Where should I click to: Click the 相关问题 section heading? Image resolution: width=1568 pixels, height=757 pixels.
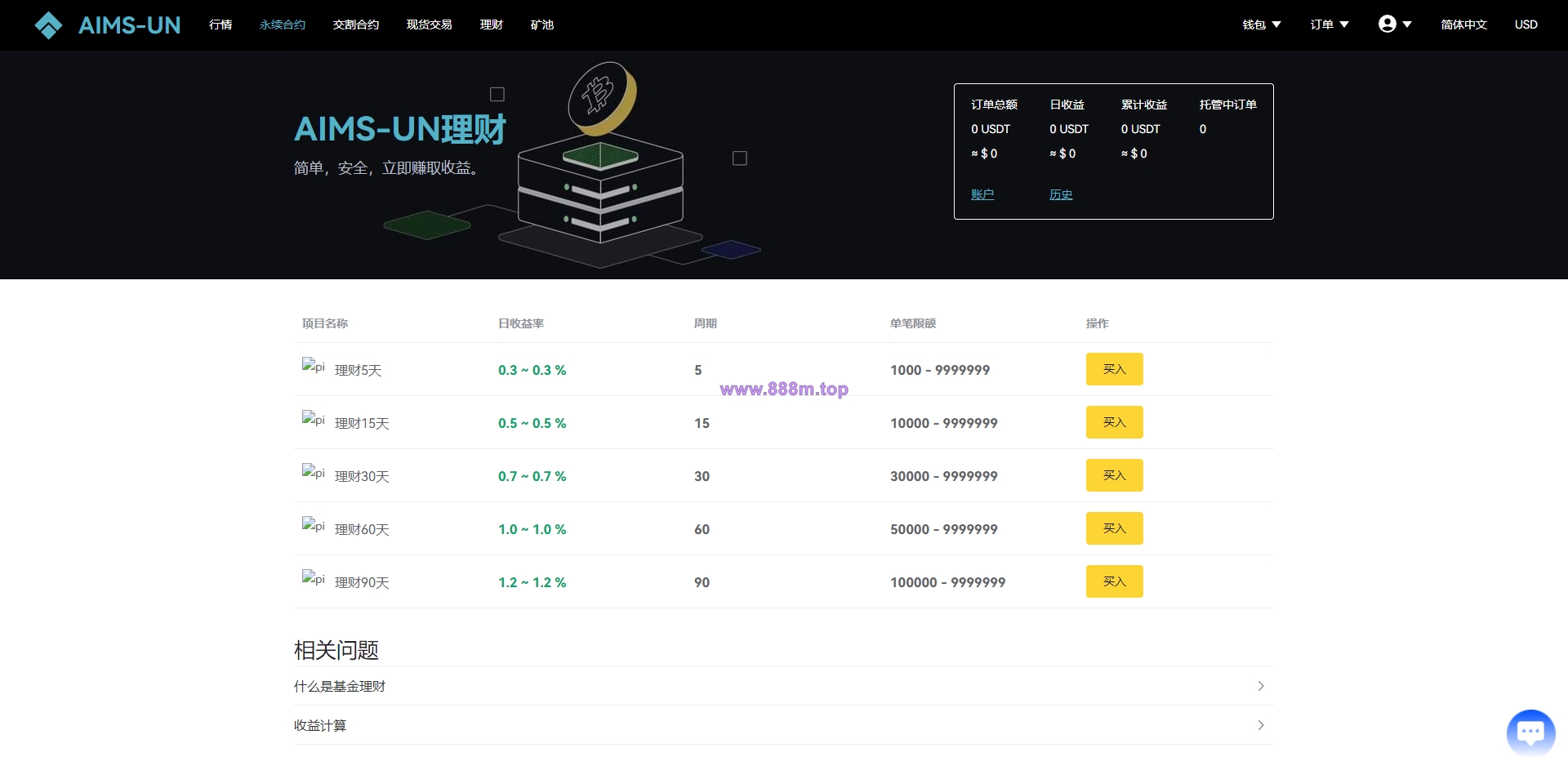336,650
